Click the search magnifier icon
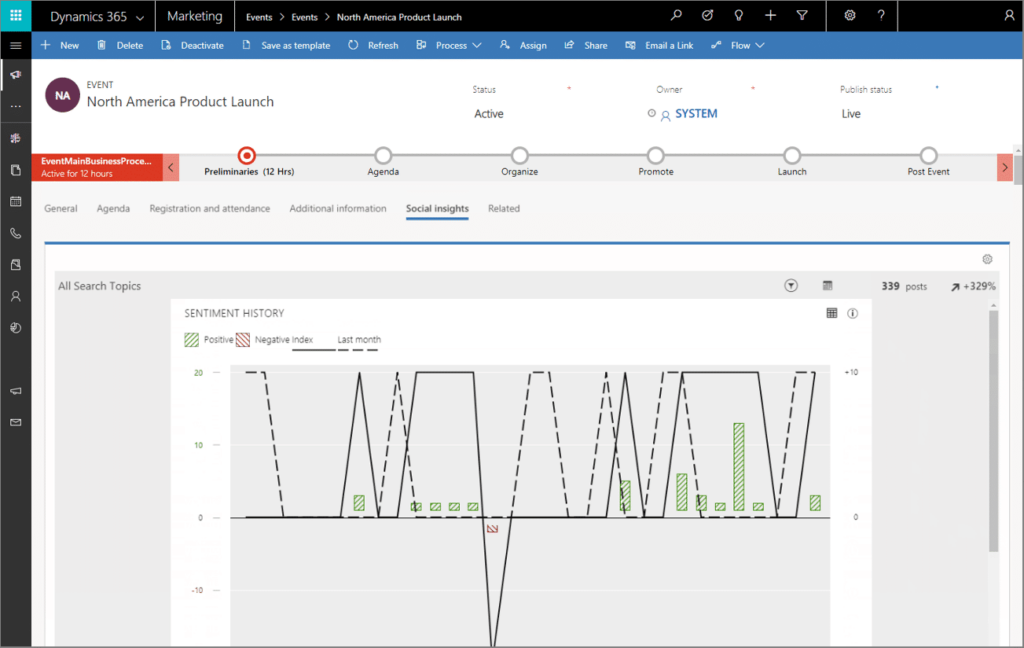This screenshot has width=1024, height=648. coord(676,16)
